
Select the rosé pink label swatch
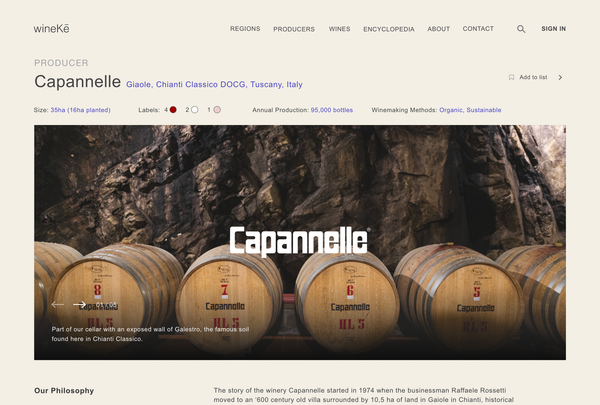tap(217, 110)
